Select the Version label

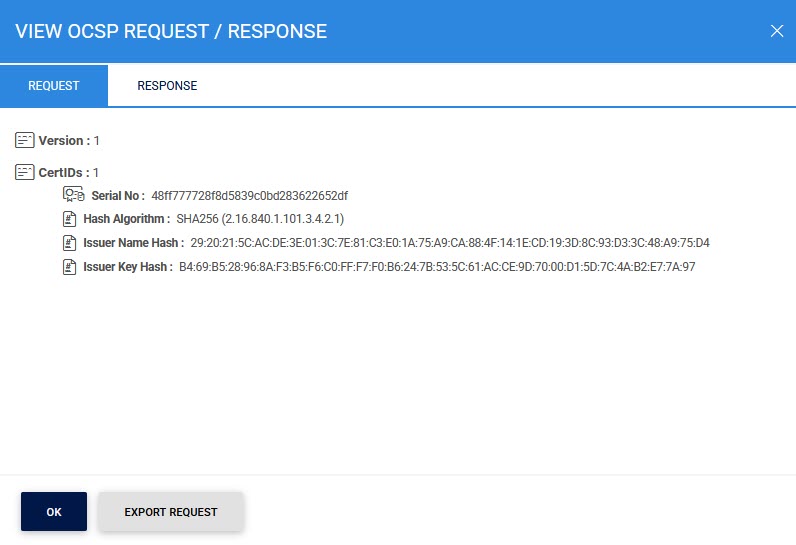pyautogui.click(x=63, y=141)
